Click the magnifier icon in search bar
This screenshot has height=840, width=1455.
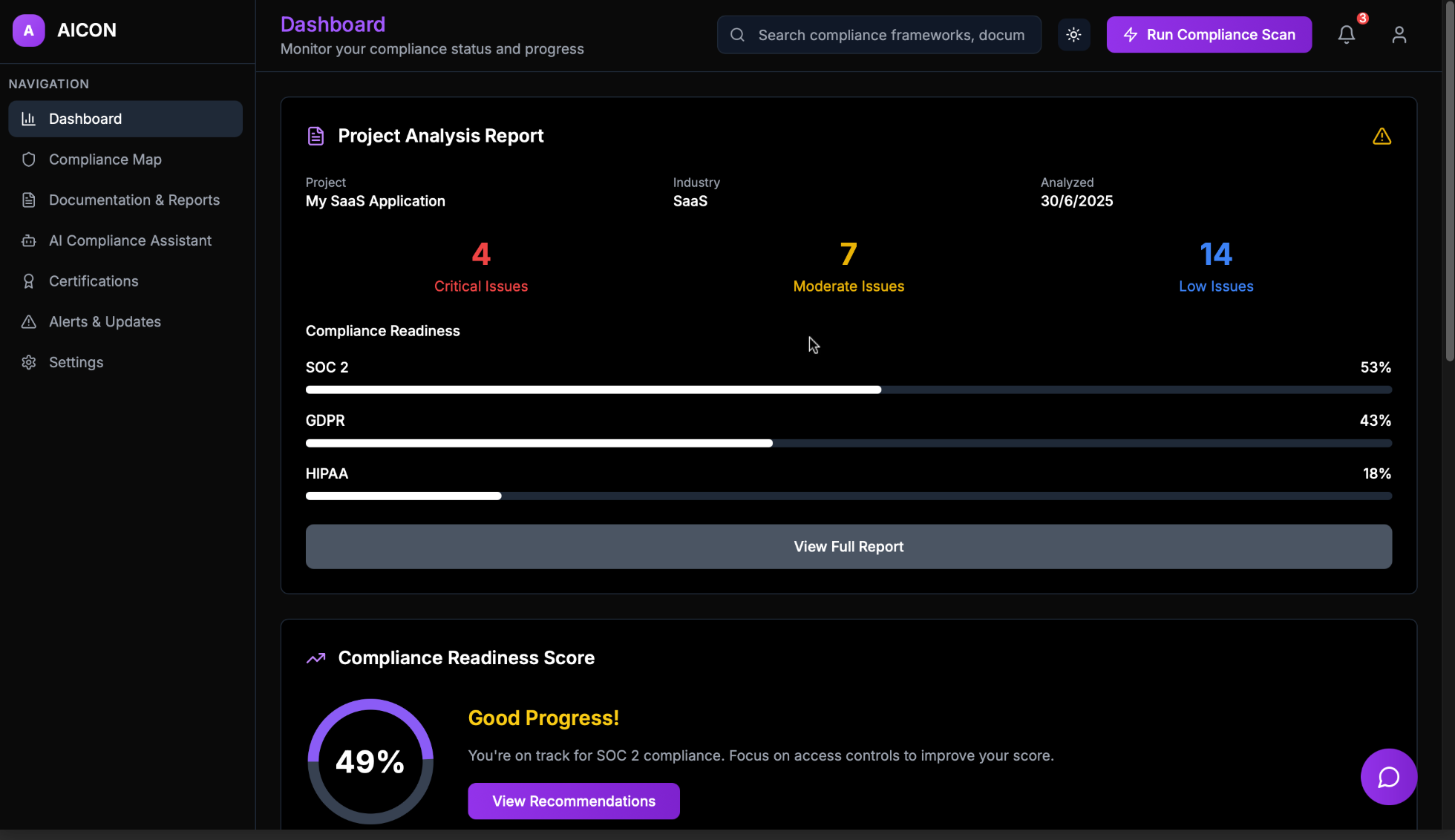click(x=737, y=35)
